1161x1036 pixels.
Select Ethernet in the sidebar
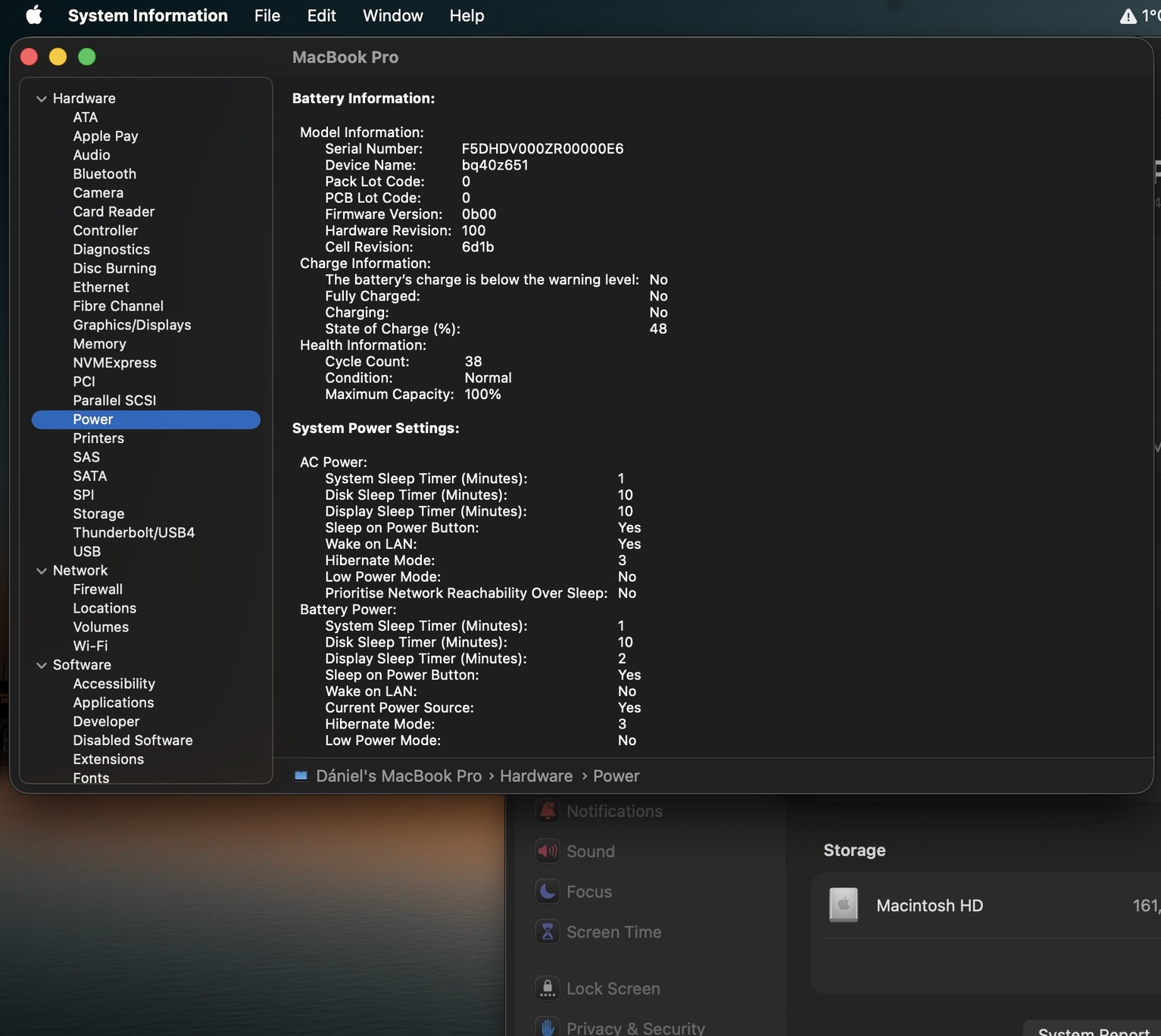[x=101, y=287]
